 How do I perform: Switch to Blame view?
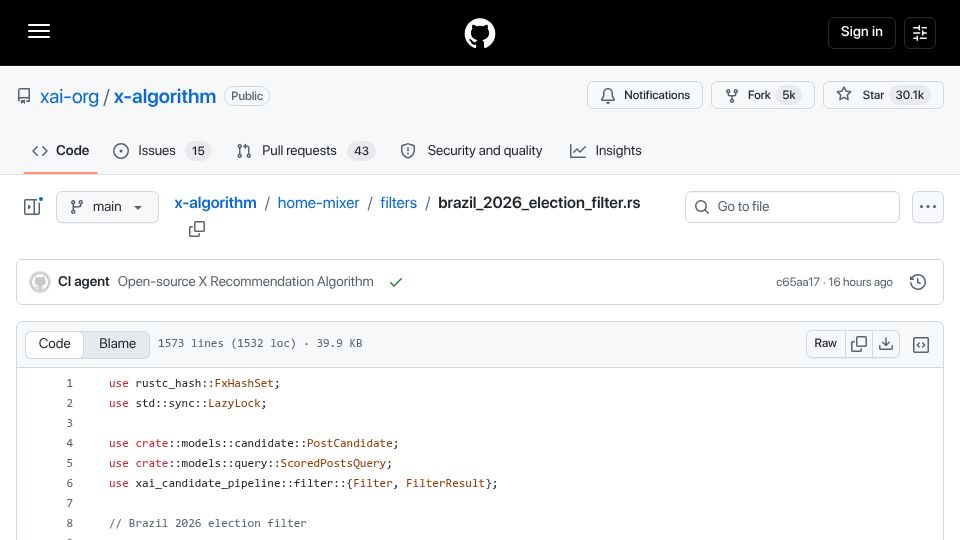point(117,343)
